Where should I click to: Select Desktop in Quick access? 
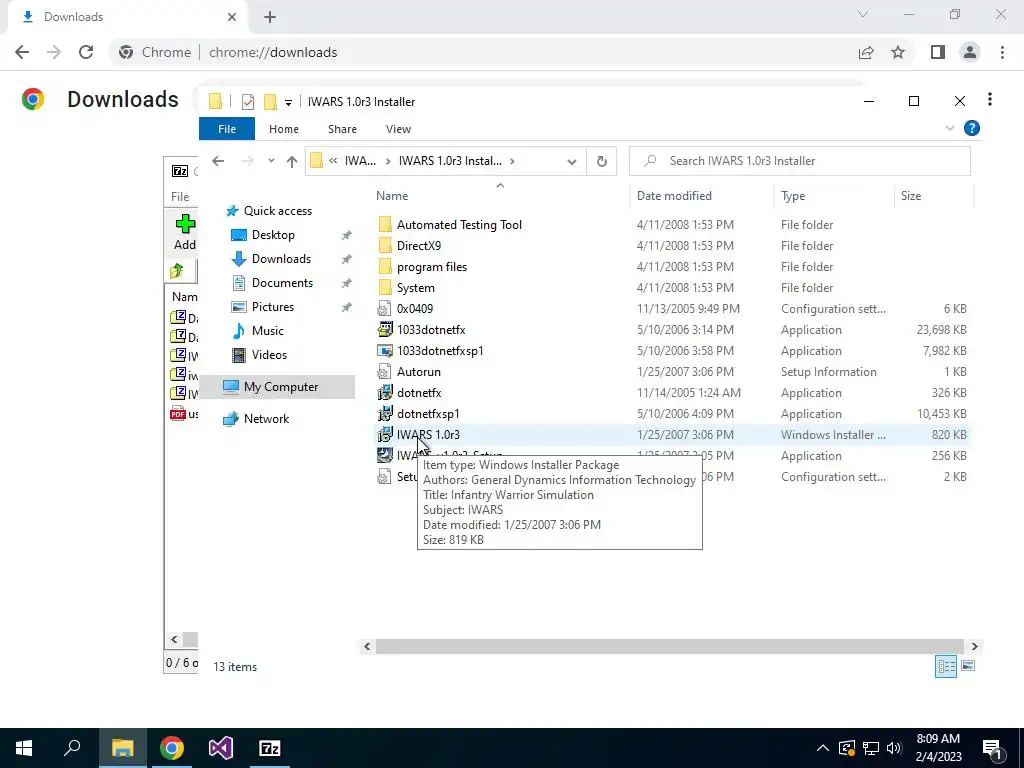(273, 234)
